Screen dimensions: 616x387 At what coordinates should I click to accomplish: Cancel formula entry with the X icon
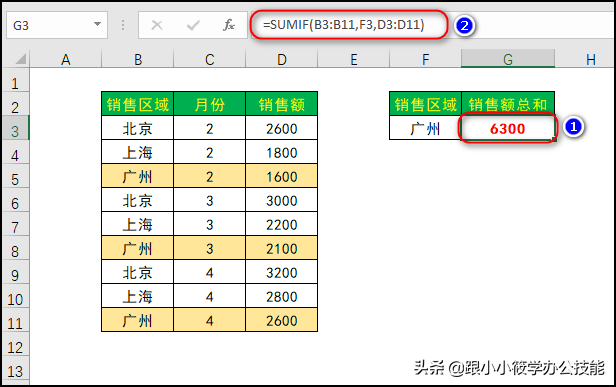pyautogui.click(x=157, y=26)
